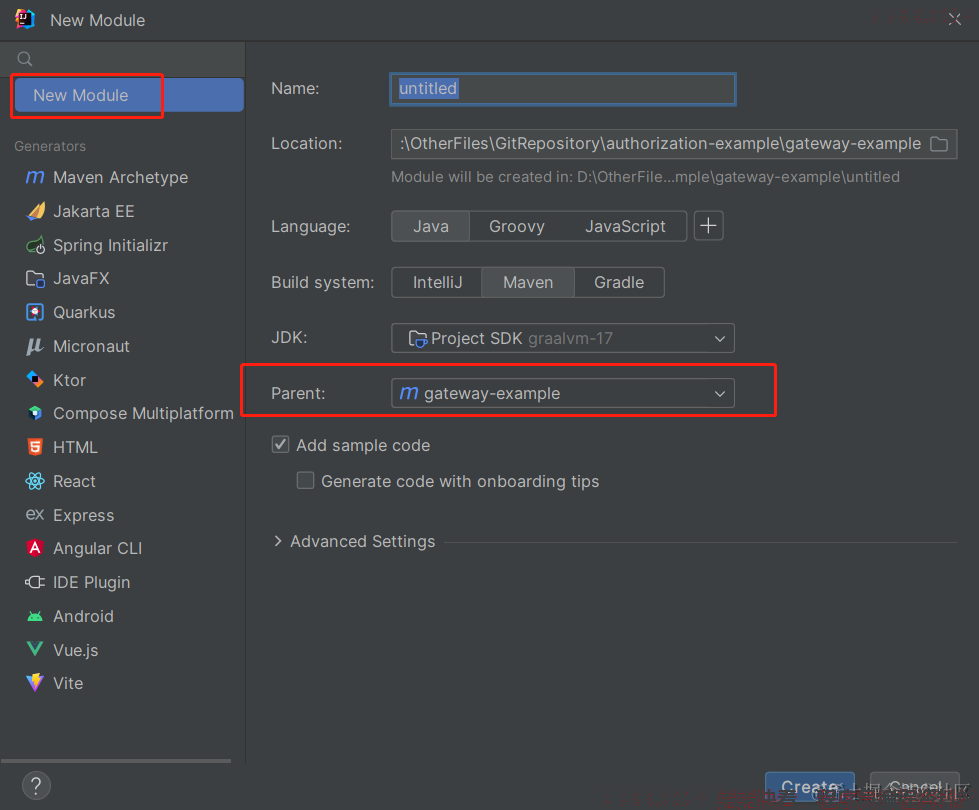Browse location with folder icon
The image size is (979, 810).
(x=939, y=144)
